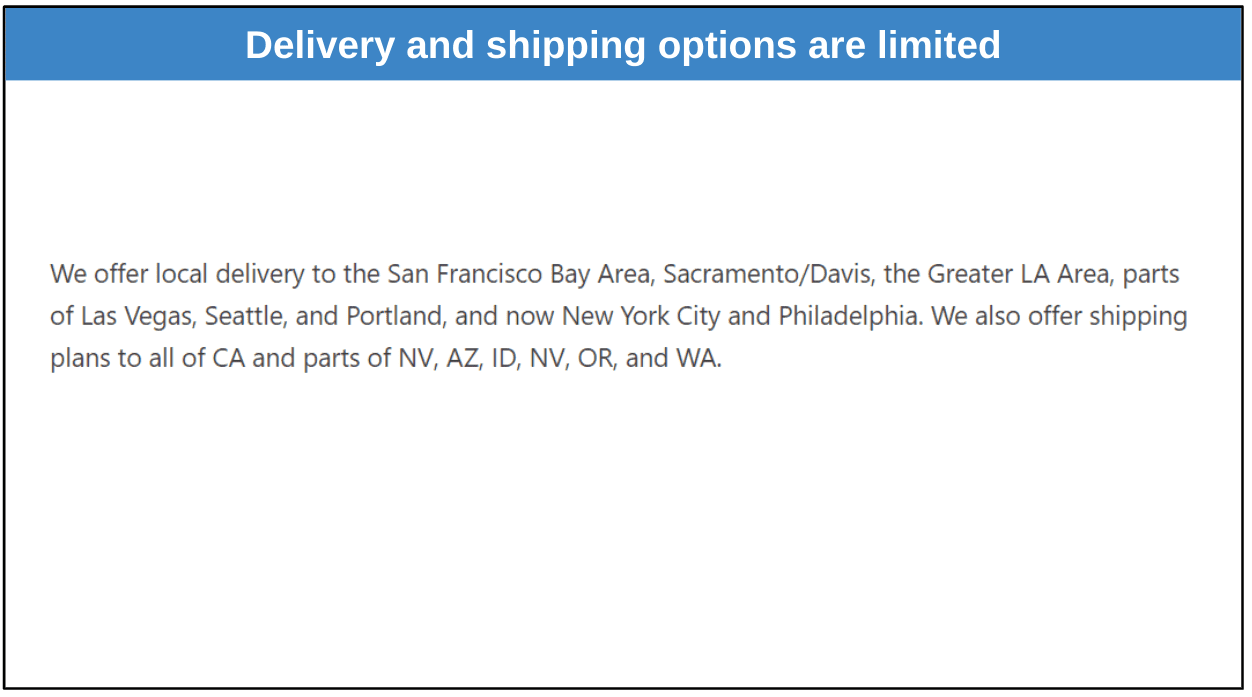
Task: Click the word "shipping" in the paragraph
Action: click(x=1138, y=317)
